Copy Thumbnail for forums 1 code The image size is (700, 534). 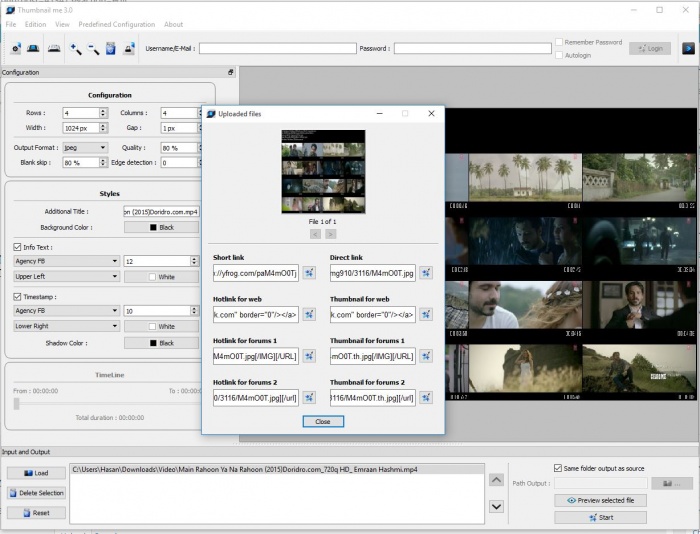coord(426,357)
